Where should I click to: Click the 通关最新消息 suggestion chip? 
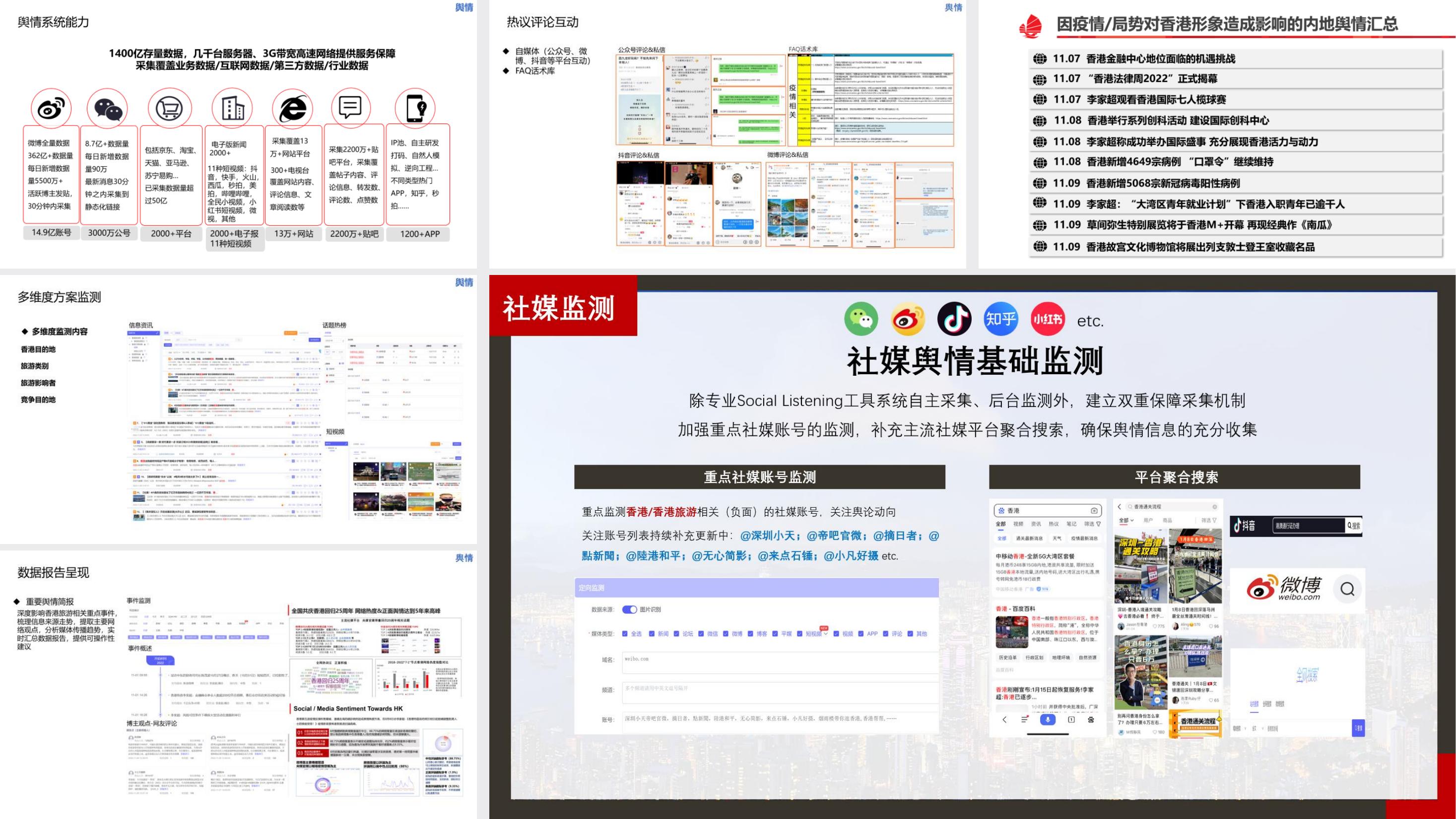(1029, 538)
